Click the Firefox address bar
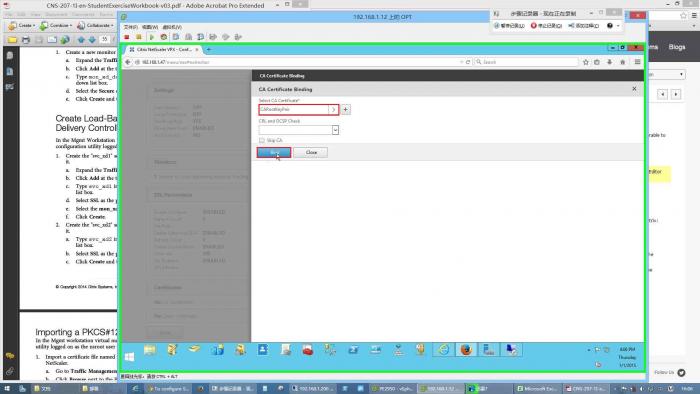The width and height of the screenshot is (700, 394). [298, 62]
